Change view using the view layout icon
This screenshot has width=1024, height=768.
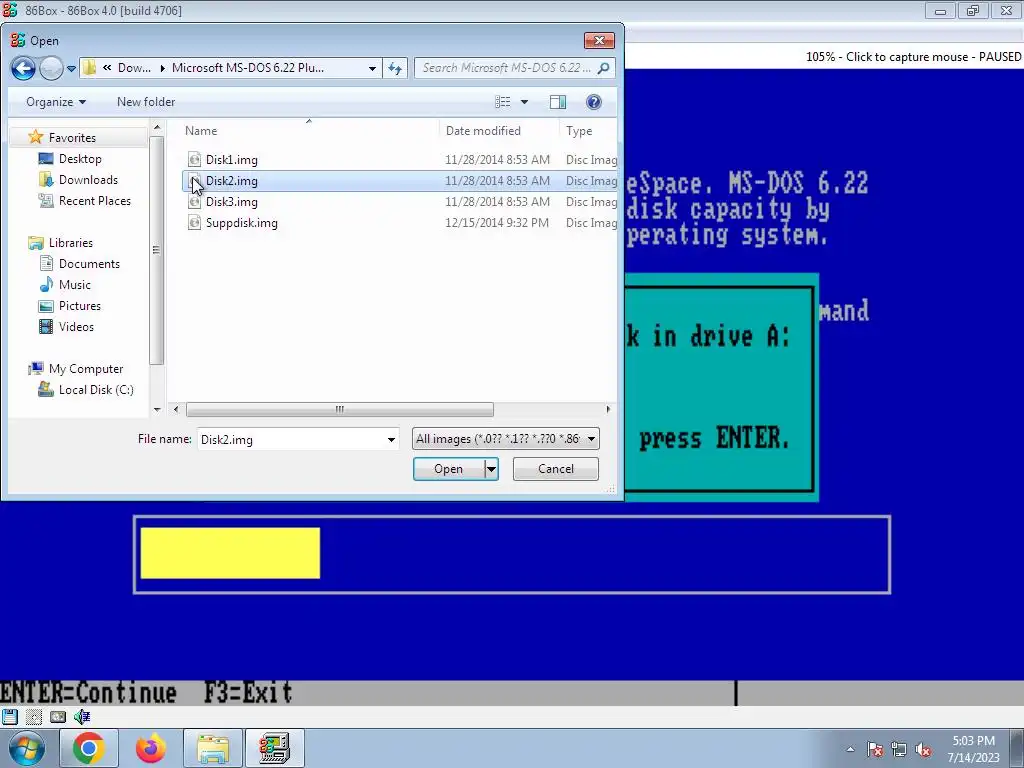tap(503, 102)
